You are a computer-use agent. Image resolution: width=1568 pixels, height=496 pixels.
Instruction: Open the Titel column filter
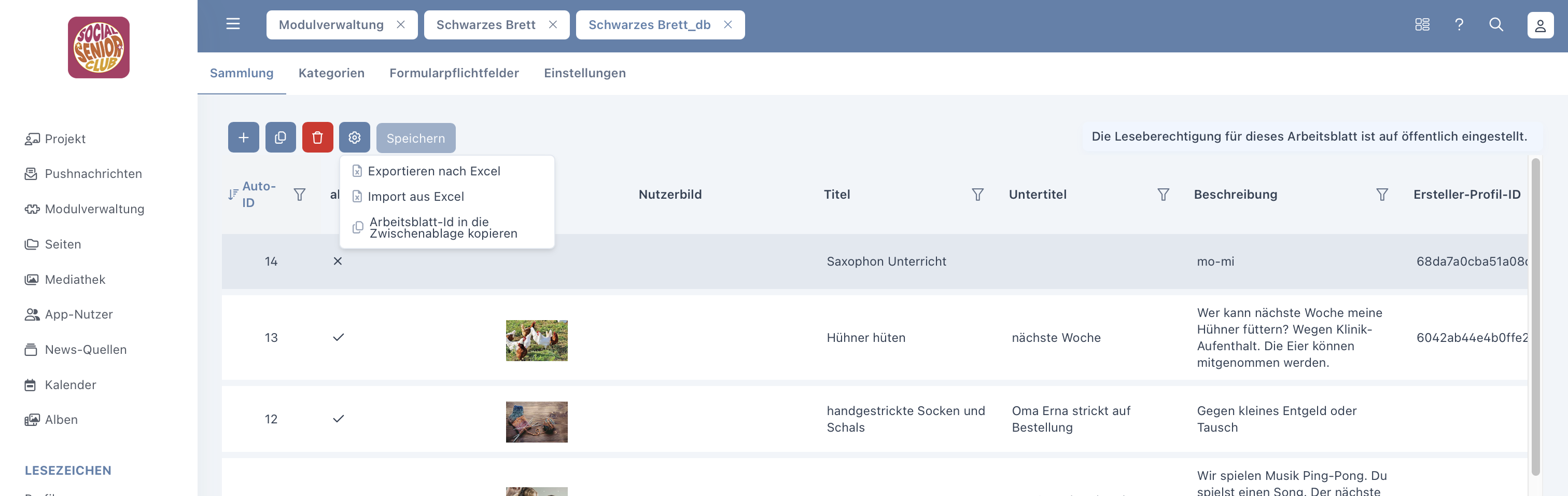pyautogui.click(x=977, y=195)
